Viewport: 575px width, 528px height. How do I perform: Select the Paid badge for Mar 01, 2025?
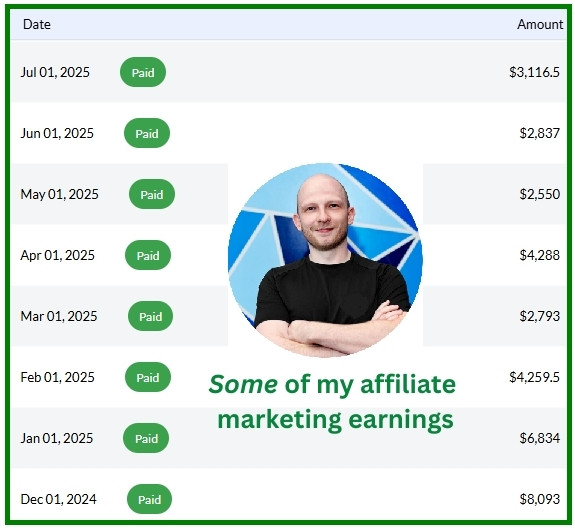pyautogui.click(x=150, y=316)
